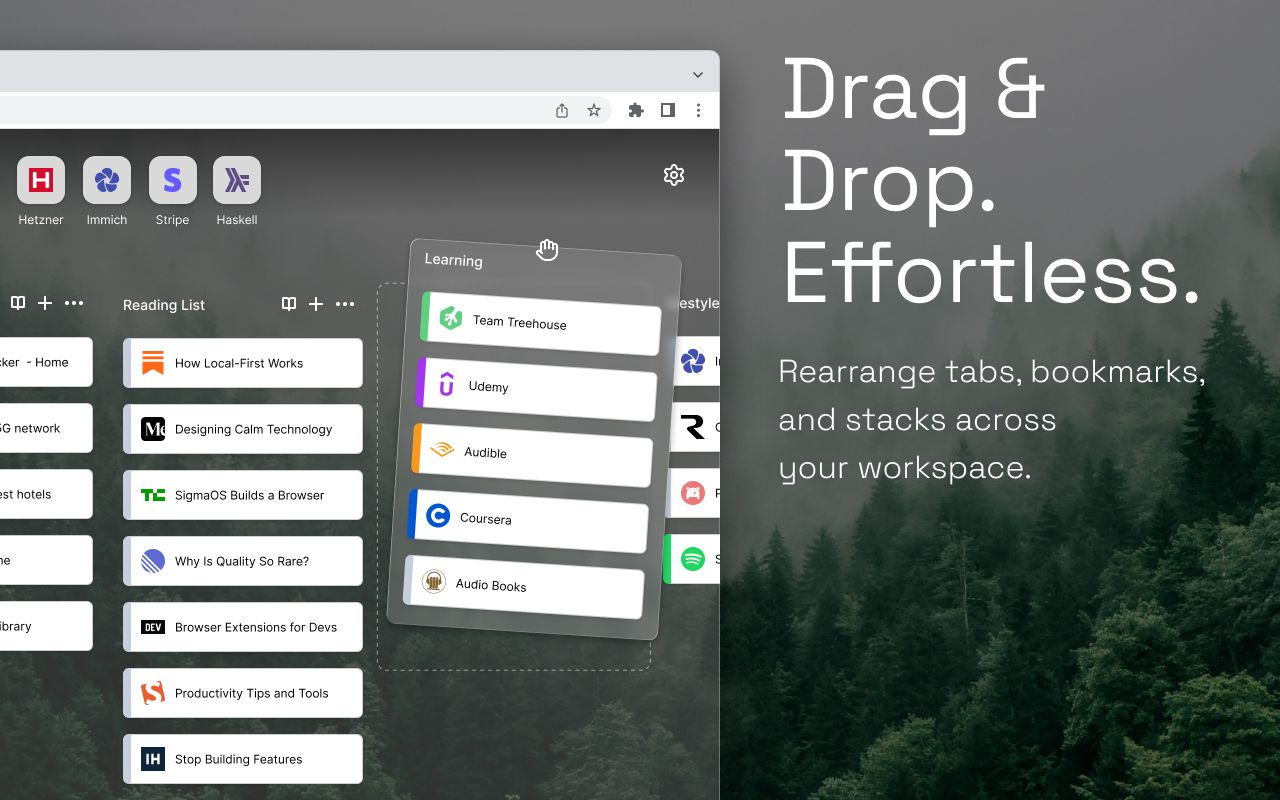Open the Immich shortcut icon
1280x800 pixels.
pos(107,180)
